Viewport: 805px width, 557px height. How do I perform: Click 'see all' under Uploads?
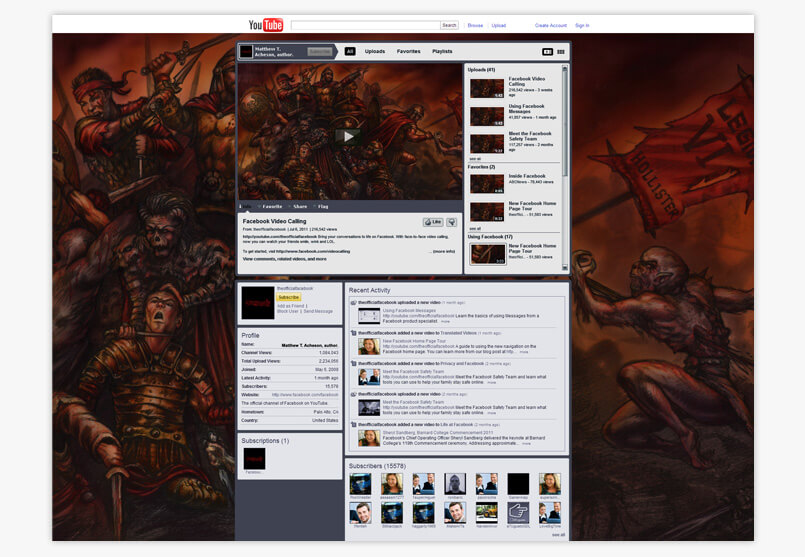[x=475, y=159]
